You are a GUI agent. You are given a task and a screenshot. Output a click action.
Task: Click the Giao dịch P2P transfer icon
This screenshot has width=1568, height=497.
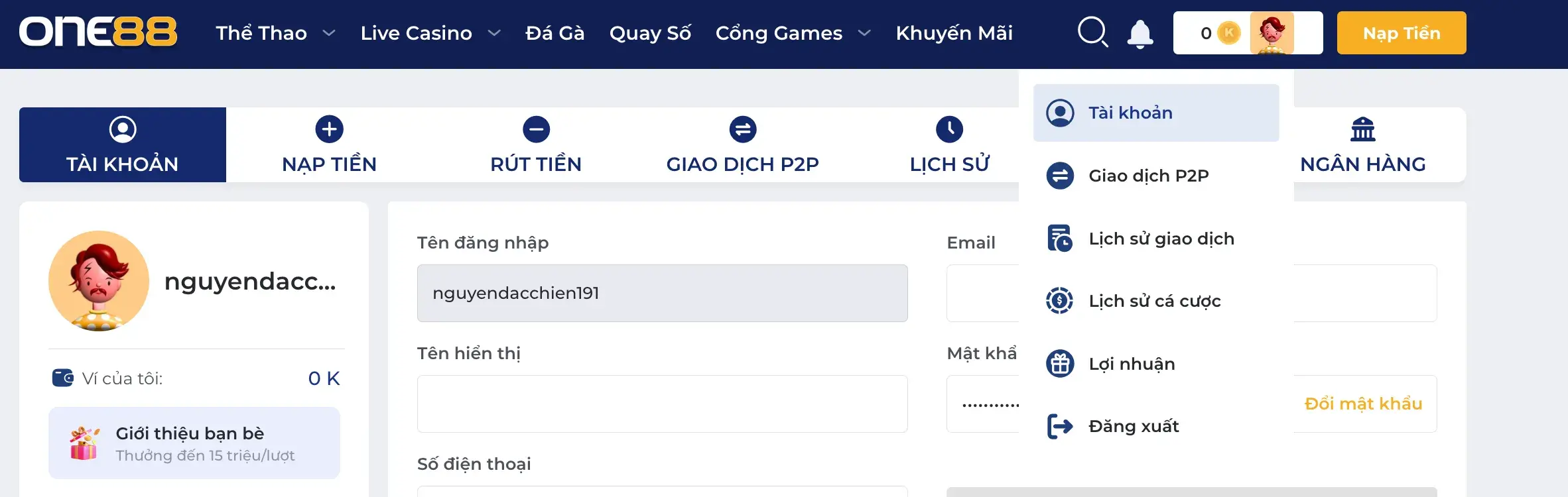[x=1060, y=176]
